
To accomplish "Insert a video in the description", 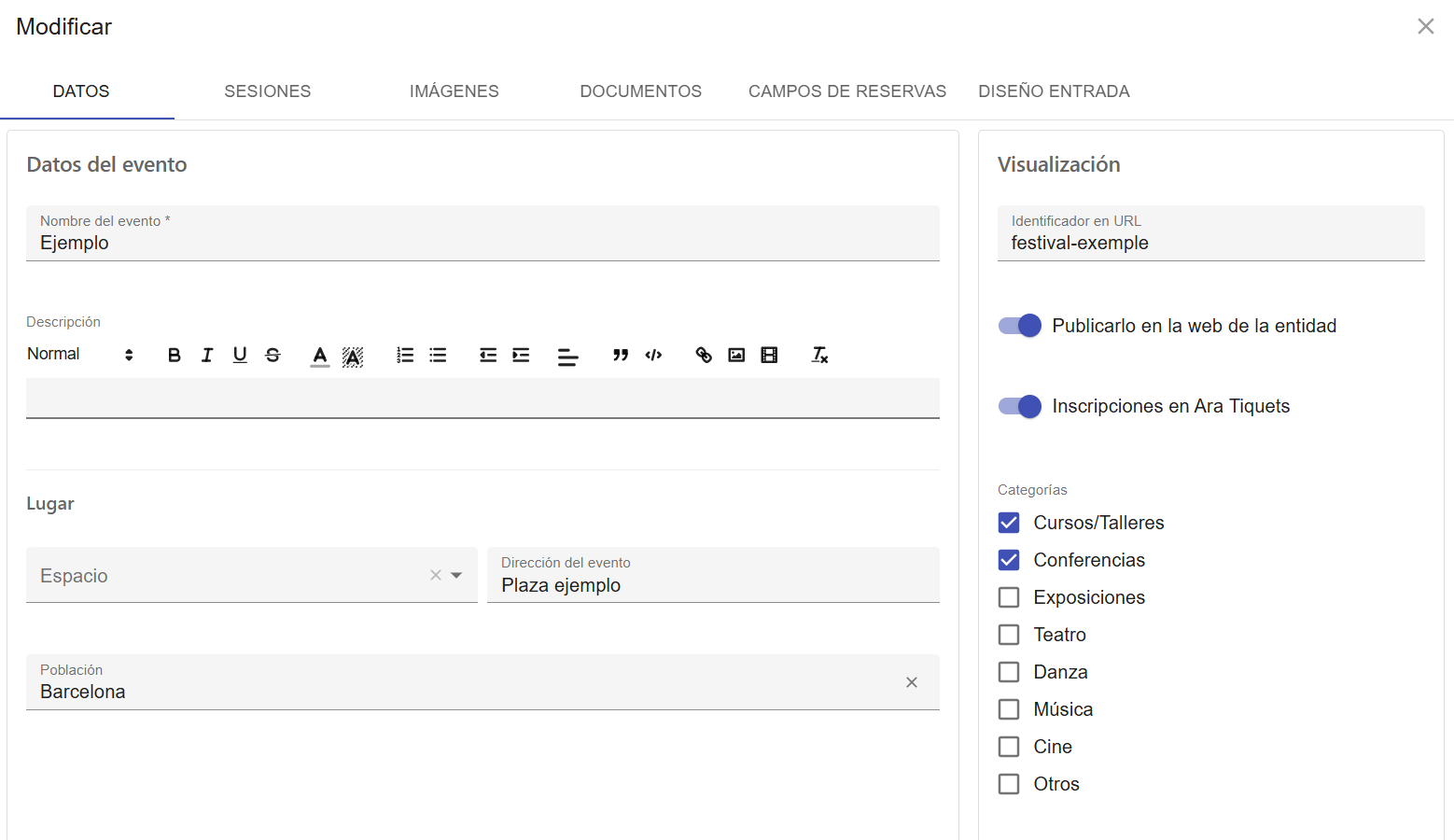I will point(769,355).
